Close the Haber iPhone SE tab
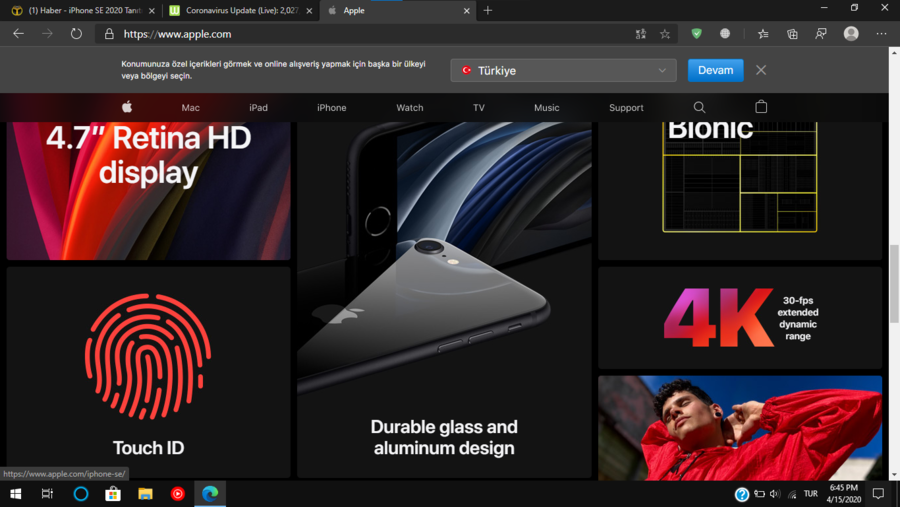 coord(152,10)
